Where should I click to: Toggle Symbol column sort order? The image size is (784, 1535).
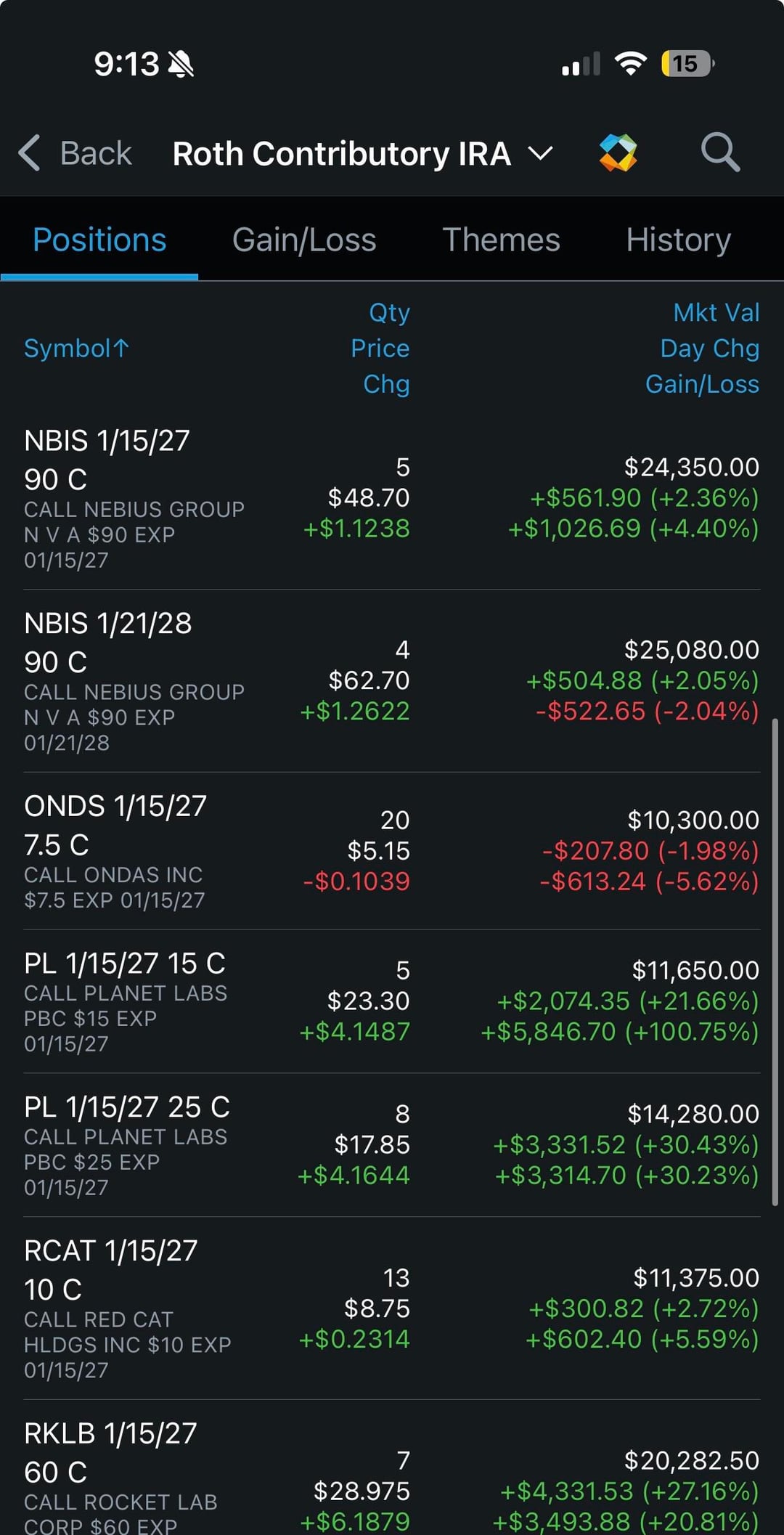tap(76, 349)
